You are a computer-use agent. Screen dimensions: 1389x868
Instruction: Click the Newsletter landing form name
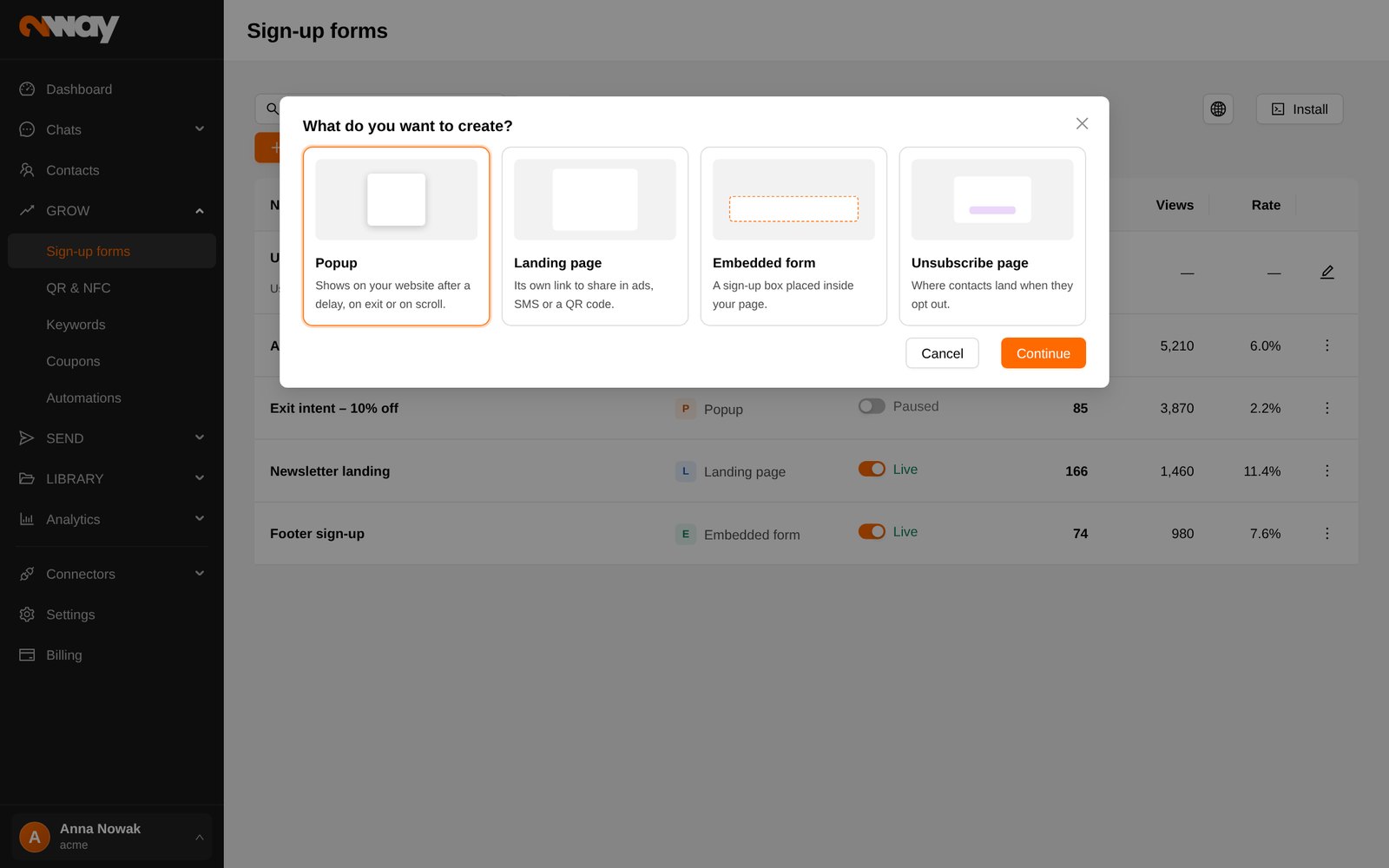click(330, 471)
